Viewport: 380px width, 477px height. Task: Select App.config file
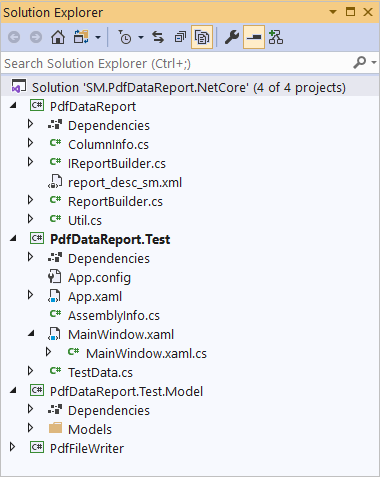pos(99,278)
